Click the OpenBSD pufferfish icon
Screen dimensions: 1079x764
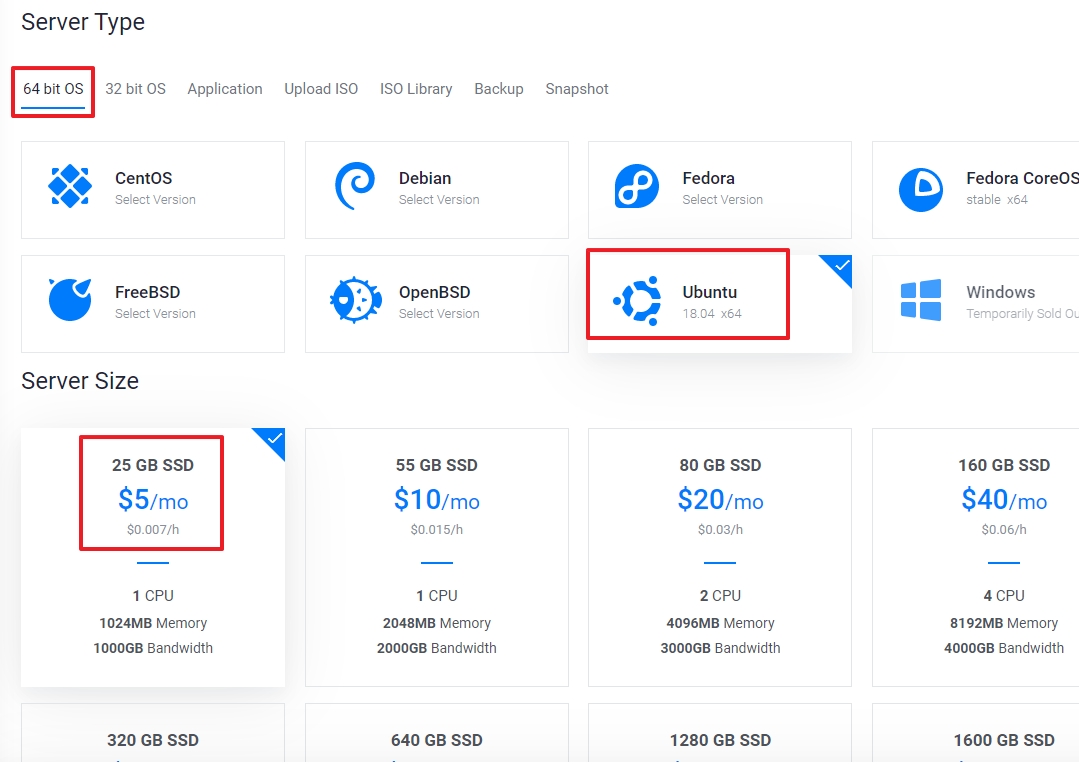pos(355,299)
